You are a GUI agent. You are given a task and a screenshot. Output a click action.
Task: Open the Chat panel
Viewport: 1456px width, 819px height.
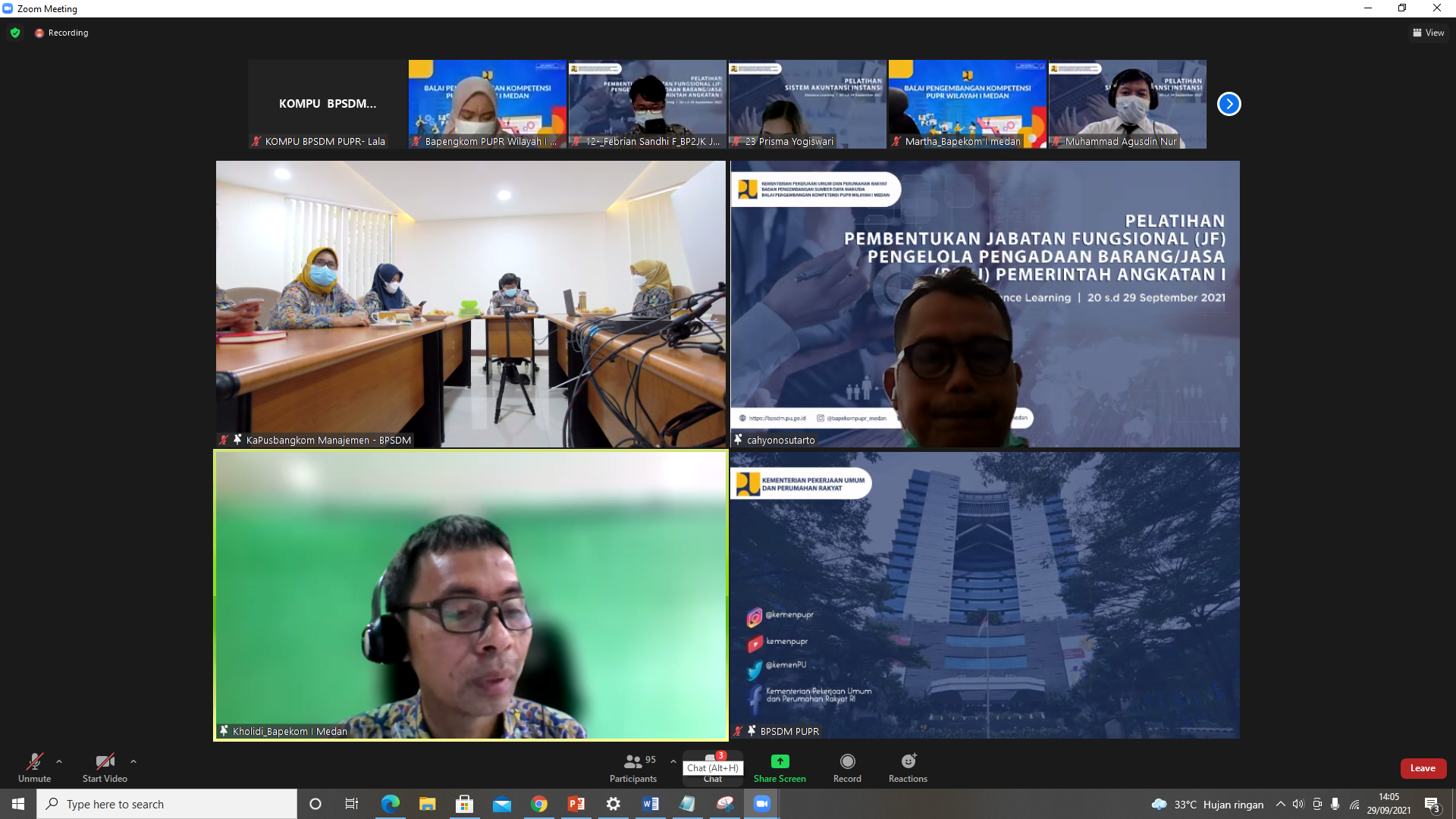click(x=713, y=767)
